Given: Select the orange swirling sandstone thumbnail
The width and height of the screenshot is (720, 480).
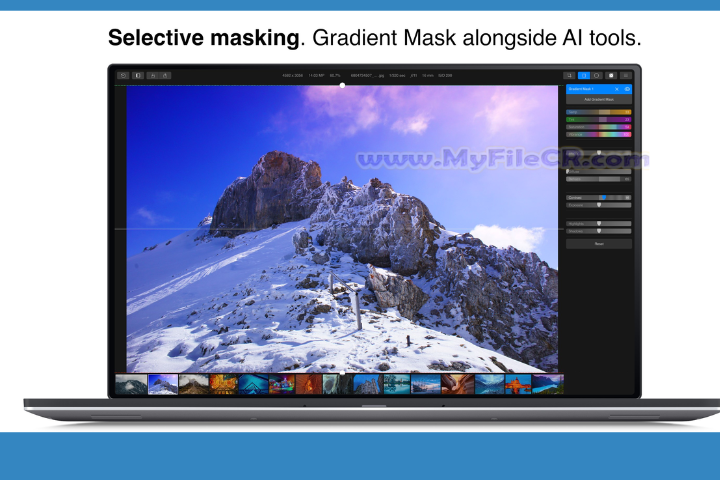Looking at the screenshot, I should (457, 384).
